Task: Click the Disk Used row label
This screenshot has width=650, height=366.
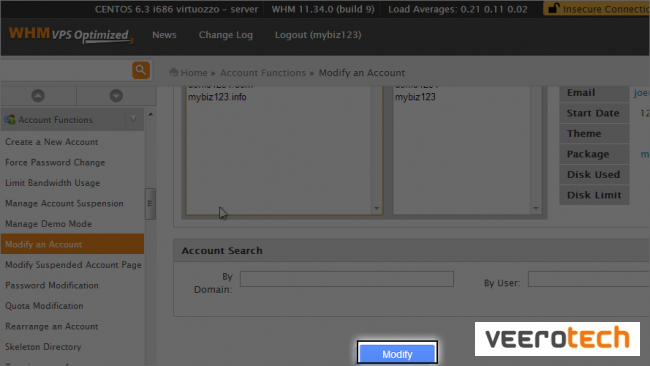Action: pos(593,175)
